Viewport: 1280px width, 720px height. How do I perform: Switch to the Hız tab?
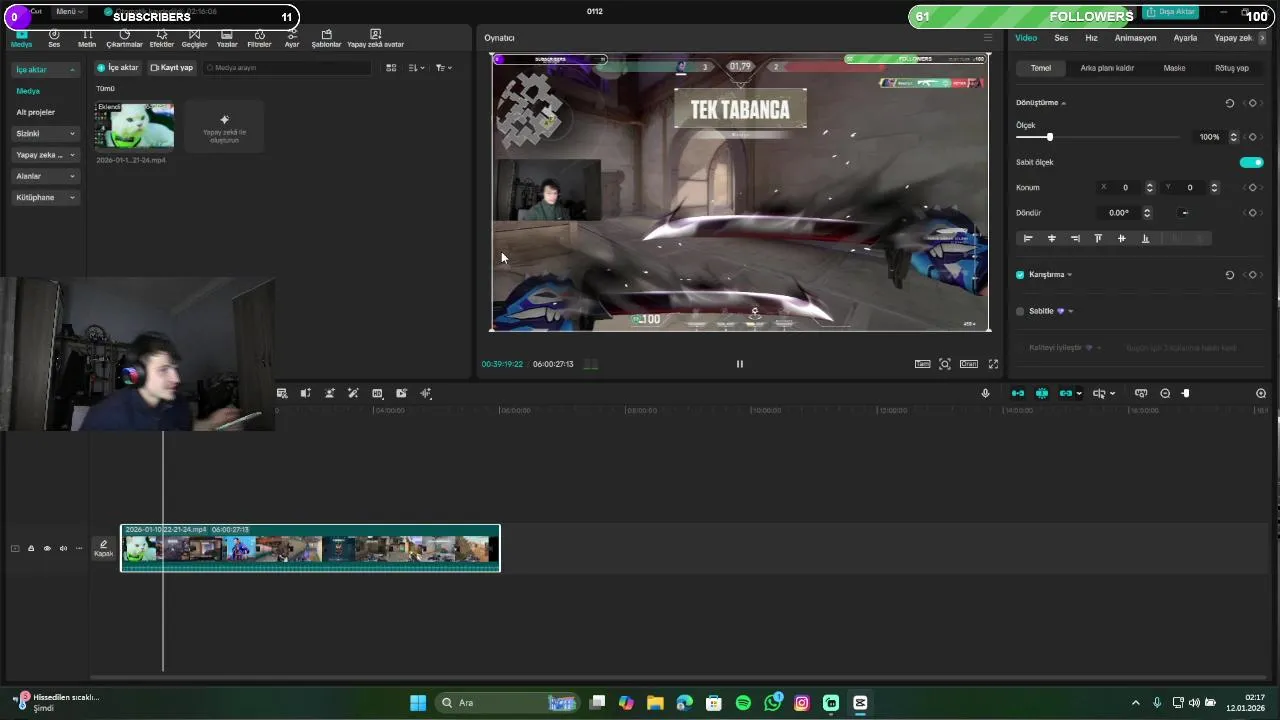pos(1091,38)
